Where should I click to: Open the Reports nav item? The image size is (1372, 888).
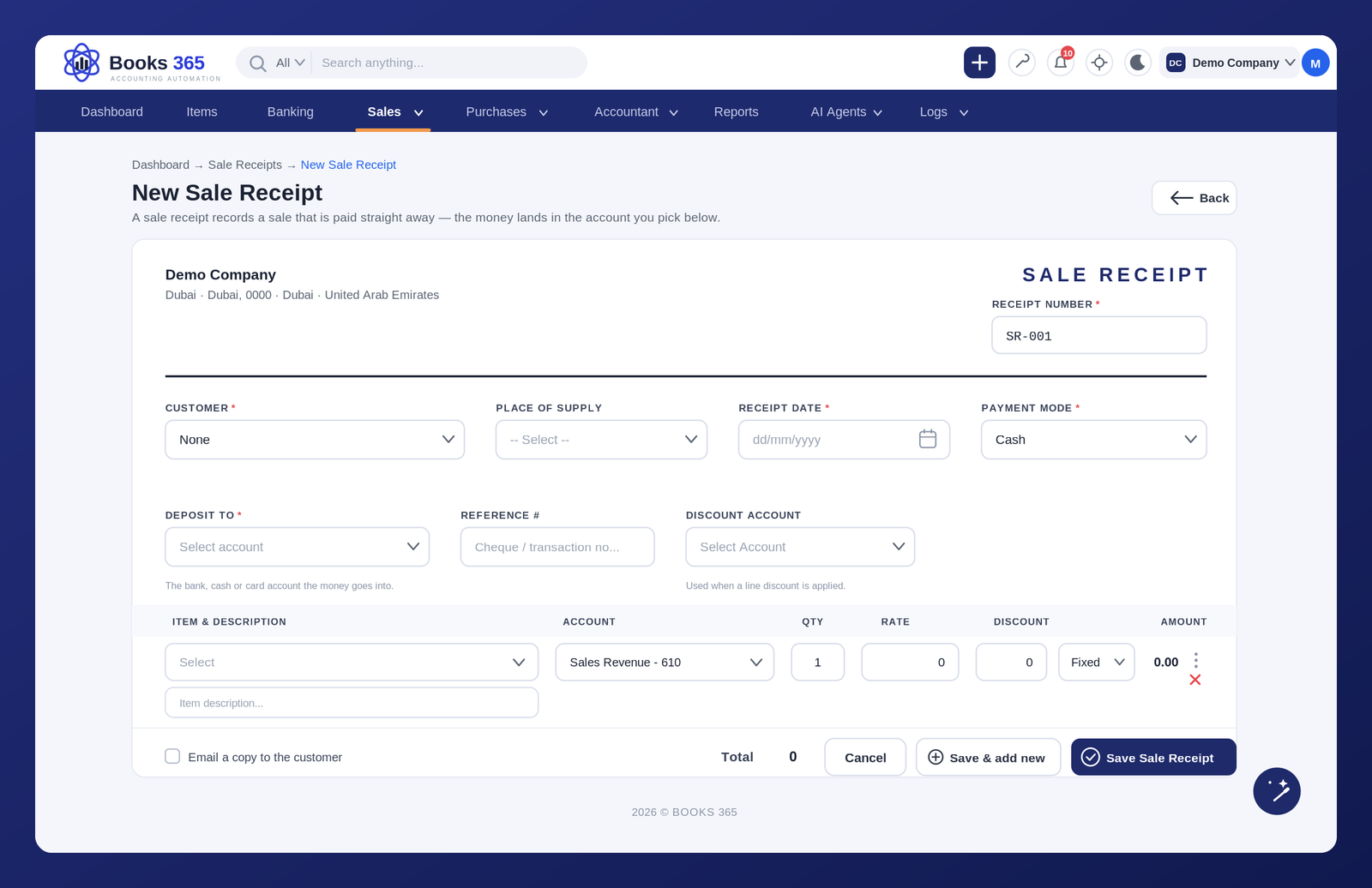[737, 111]
